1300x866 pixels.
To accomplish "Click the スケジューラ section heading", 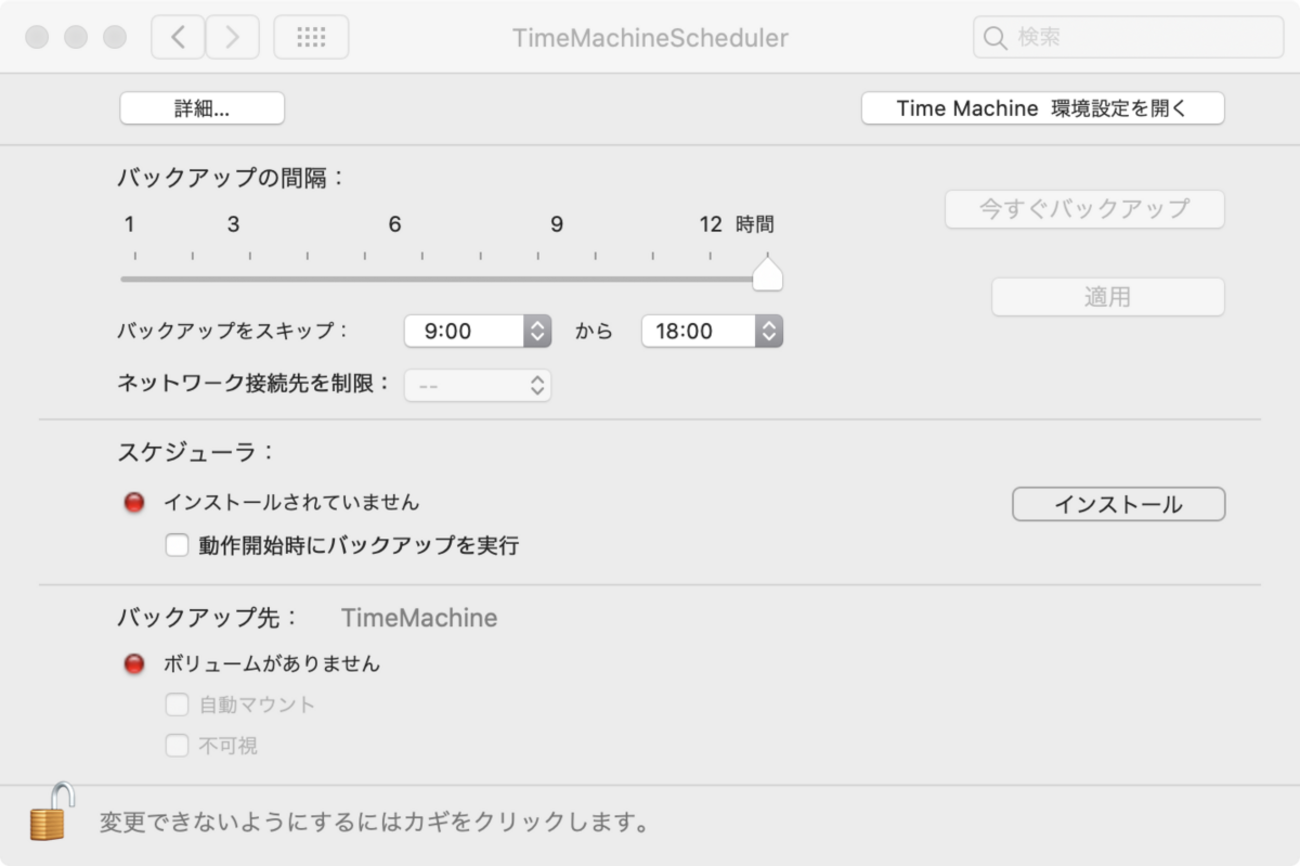I will pos(196,452).
